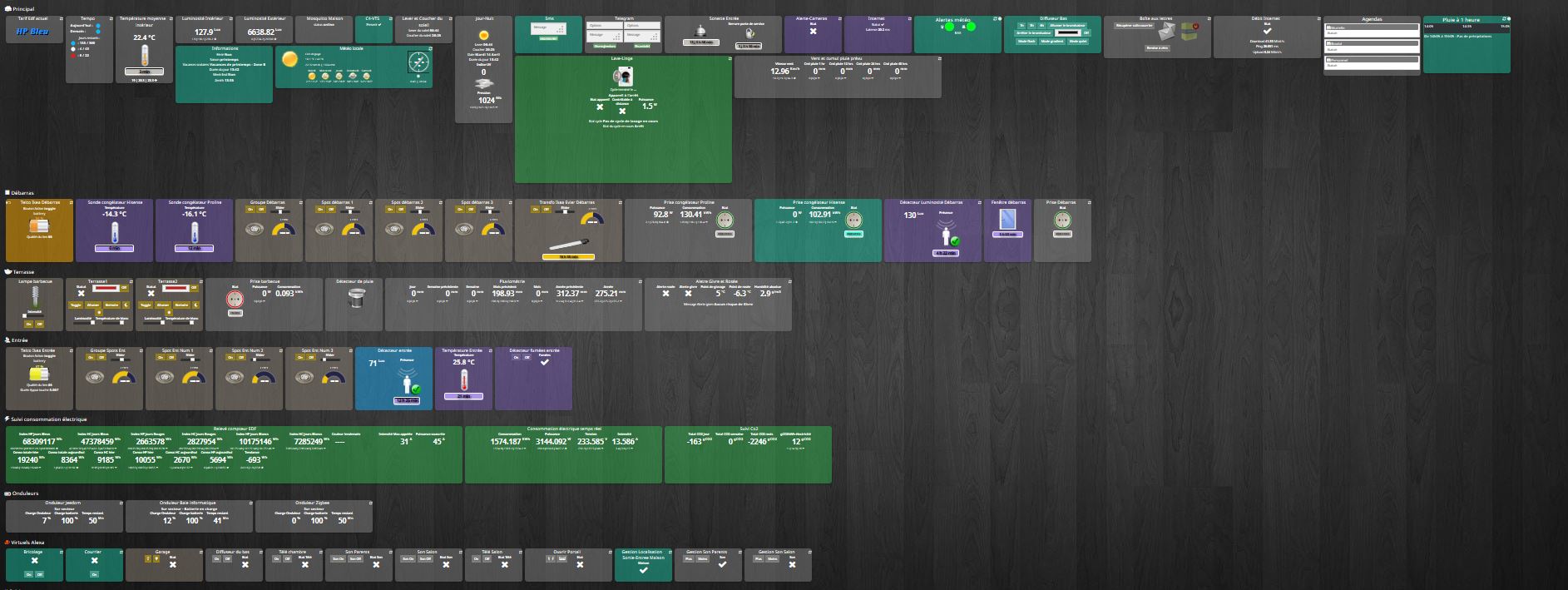Image resolution: width=1568 pixels, height=590 pixels.
Task: Go to the Débarras section header
Action: [23, 192]
